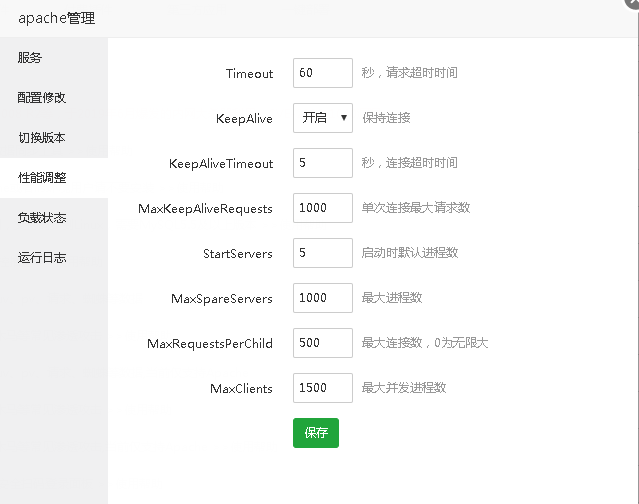Click the KeepAliveTimeout label

[221, 164]
